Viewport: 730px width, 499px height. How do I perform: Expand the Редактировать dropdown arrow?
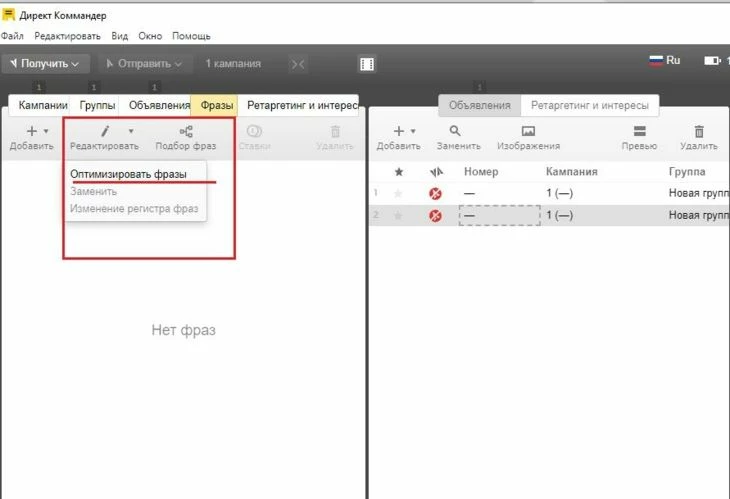pyautogui.click(x=131, y=131)
